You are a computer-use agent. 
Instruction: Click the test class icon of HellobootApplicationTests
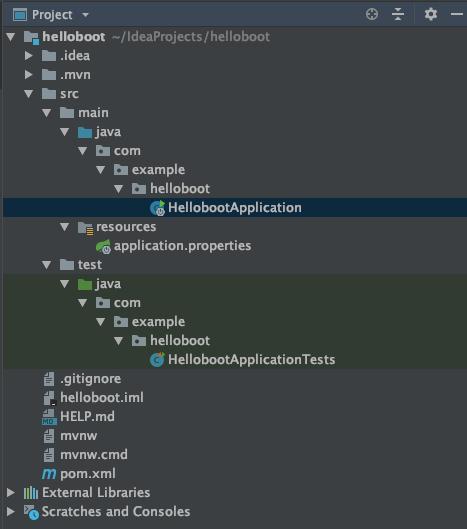157,360
